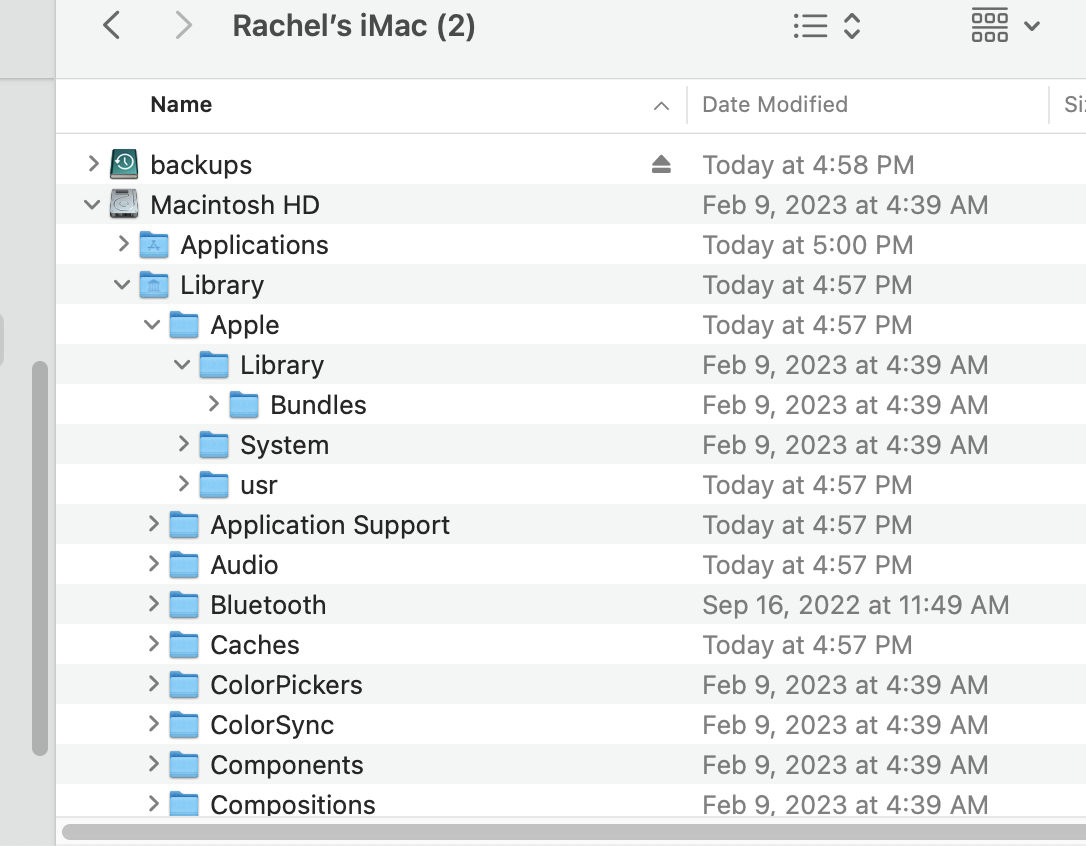Open the list view switcher

point(826,26)
